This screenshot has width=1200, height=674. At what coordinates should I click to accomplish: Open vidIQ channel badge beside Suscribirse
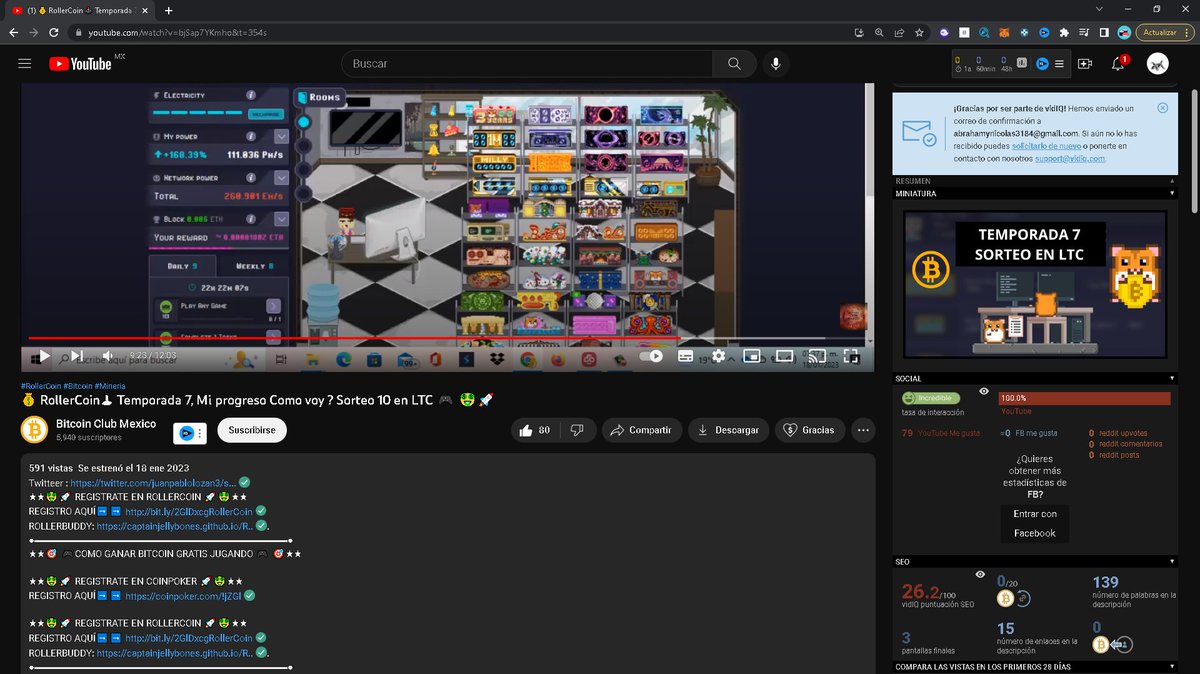tap(189, 433)
